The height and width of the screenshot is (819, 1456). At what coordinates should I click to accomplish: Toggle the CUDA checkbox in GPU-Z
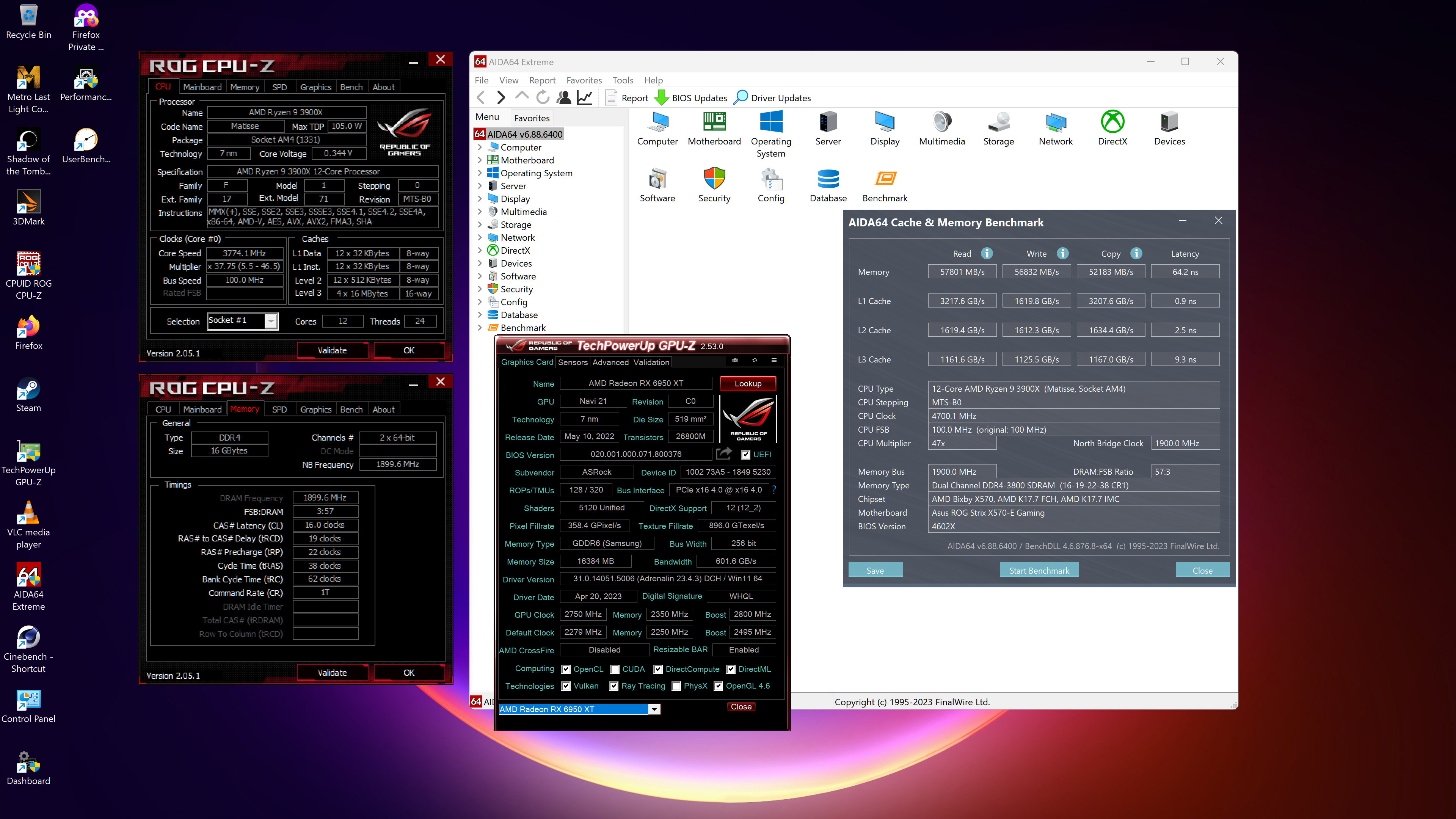[614, 669]
